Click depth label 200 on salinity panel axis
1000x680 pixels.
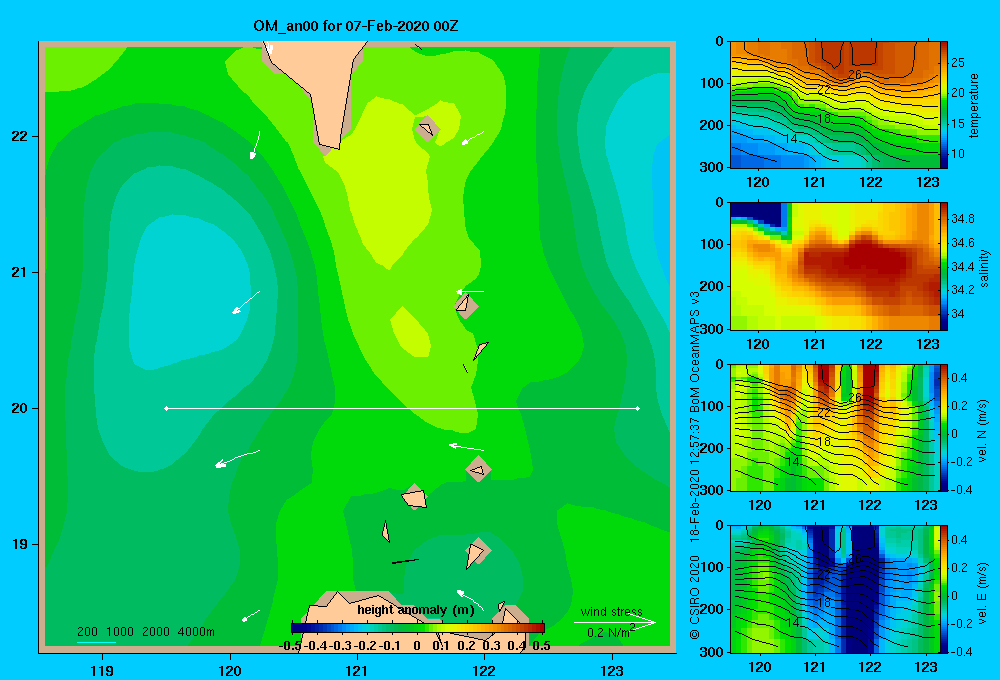pyautogui.click(x=712, y=286)
